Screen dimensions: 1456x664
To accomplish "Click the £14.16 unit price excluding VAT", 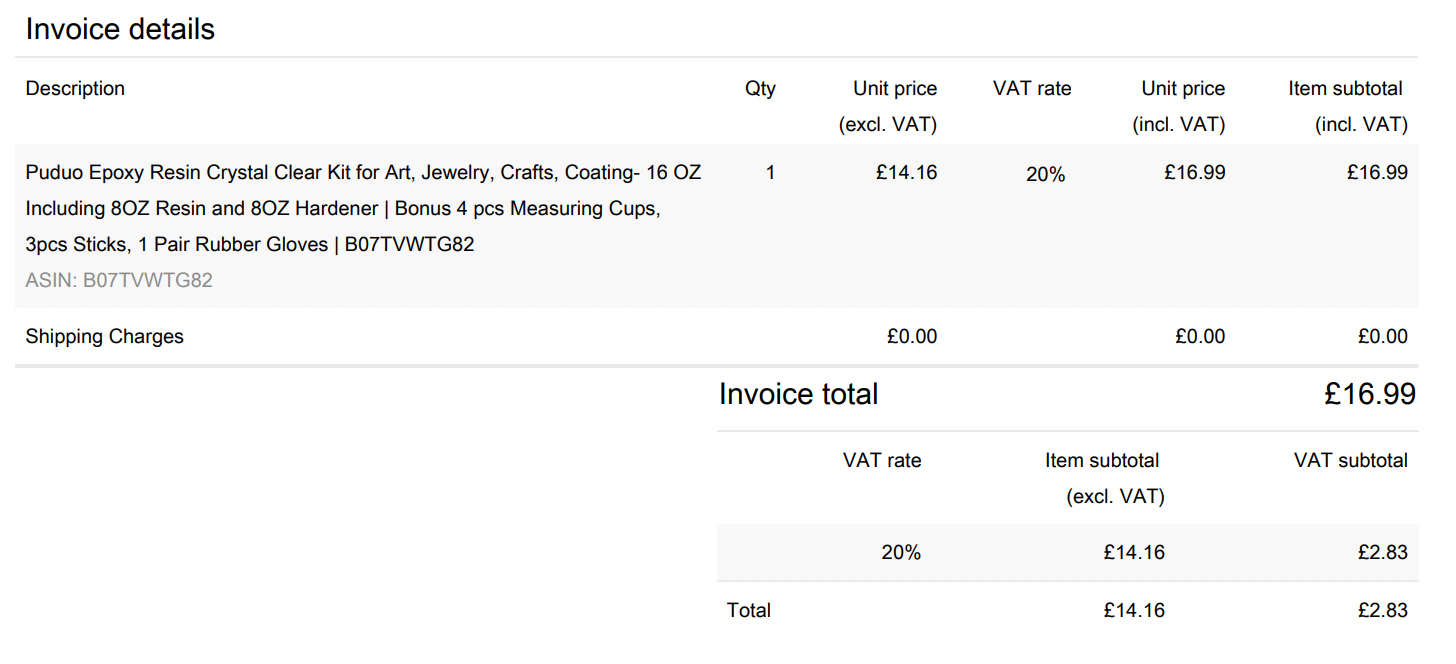I will point(906,172).
